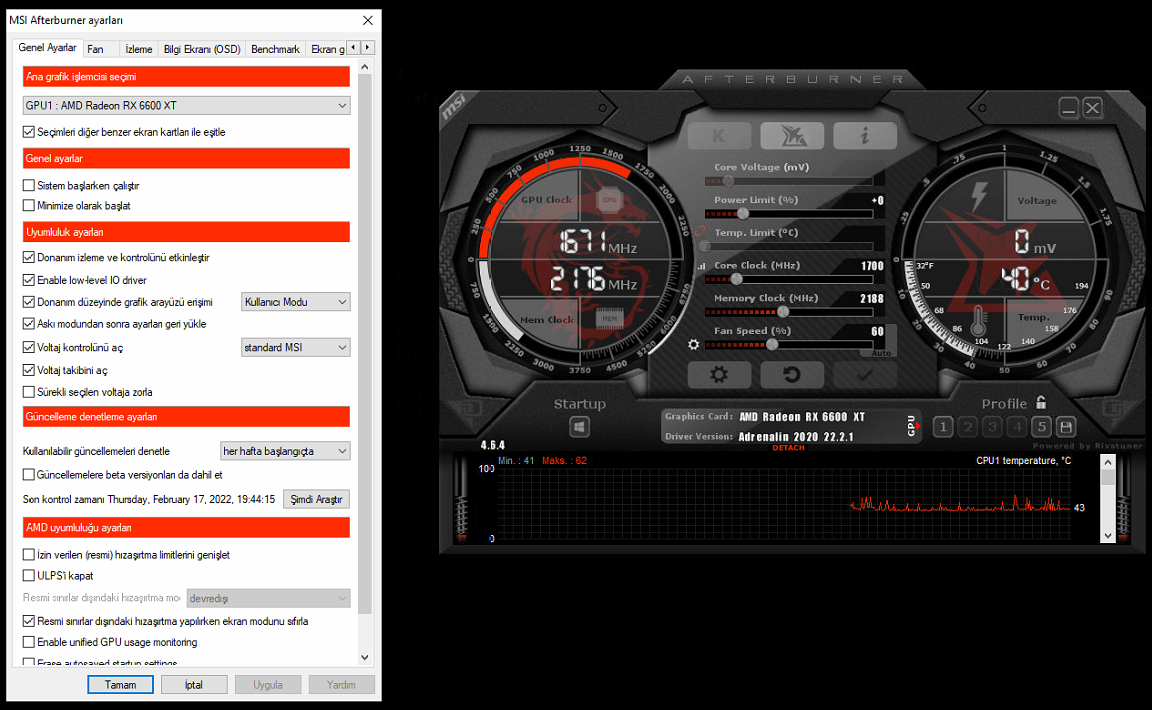Click the link icon beside Temp. Limit

click(x=700, y=232)
